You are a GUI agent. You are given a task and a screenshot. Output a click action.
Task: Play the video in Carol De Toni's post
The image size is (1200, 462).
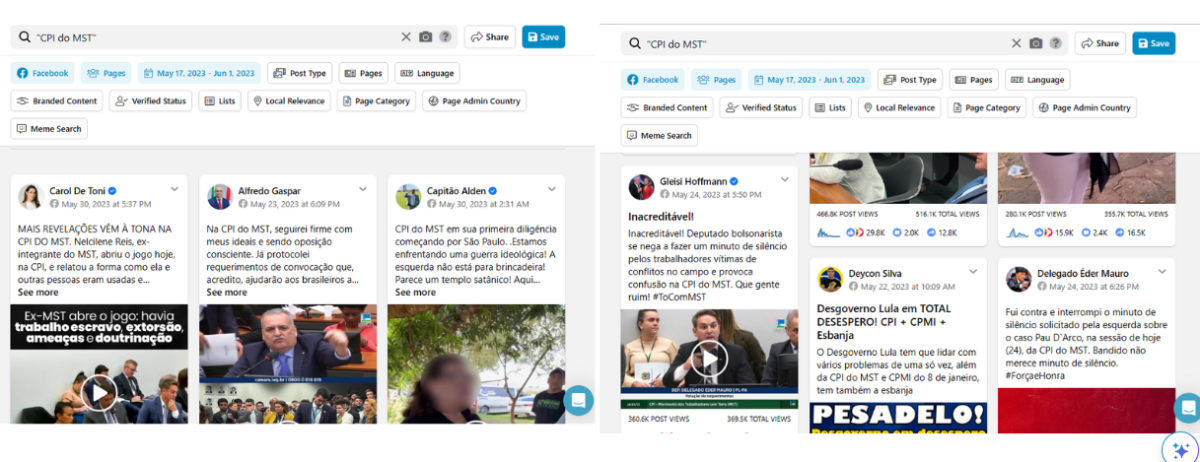point(98,392)
